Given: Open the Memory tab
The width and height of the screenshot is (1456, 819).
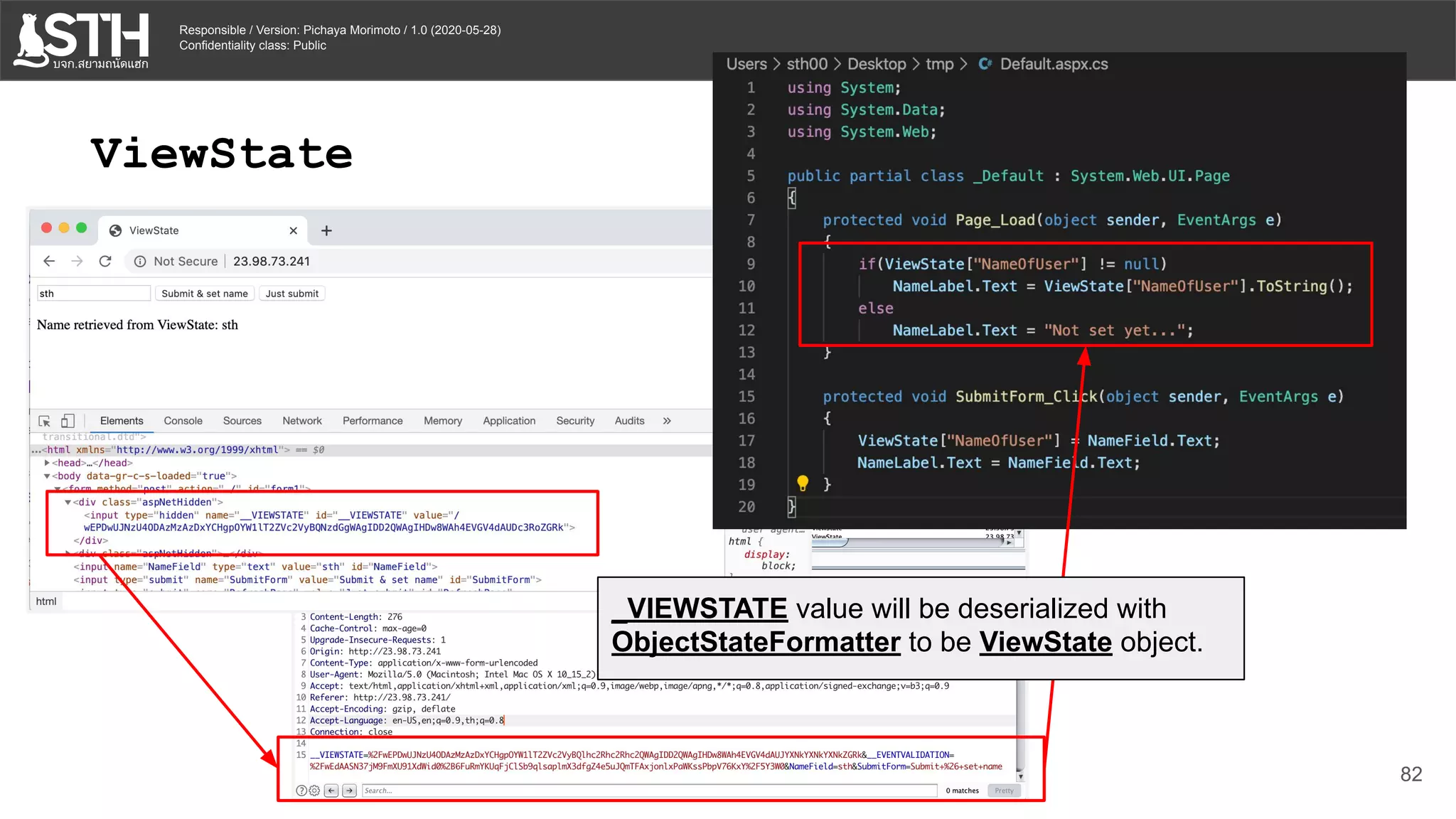Looking at the screenshot, I should [x=443, y=421].
